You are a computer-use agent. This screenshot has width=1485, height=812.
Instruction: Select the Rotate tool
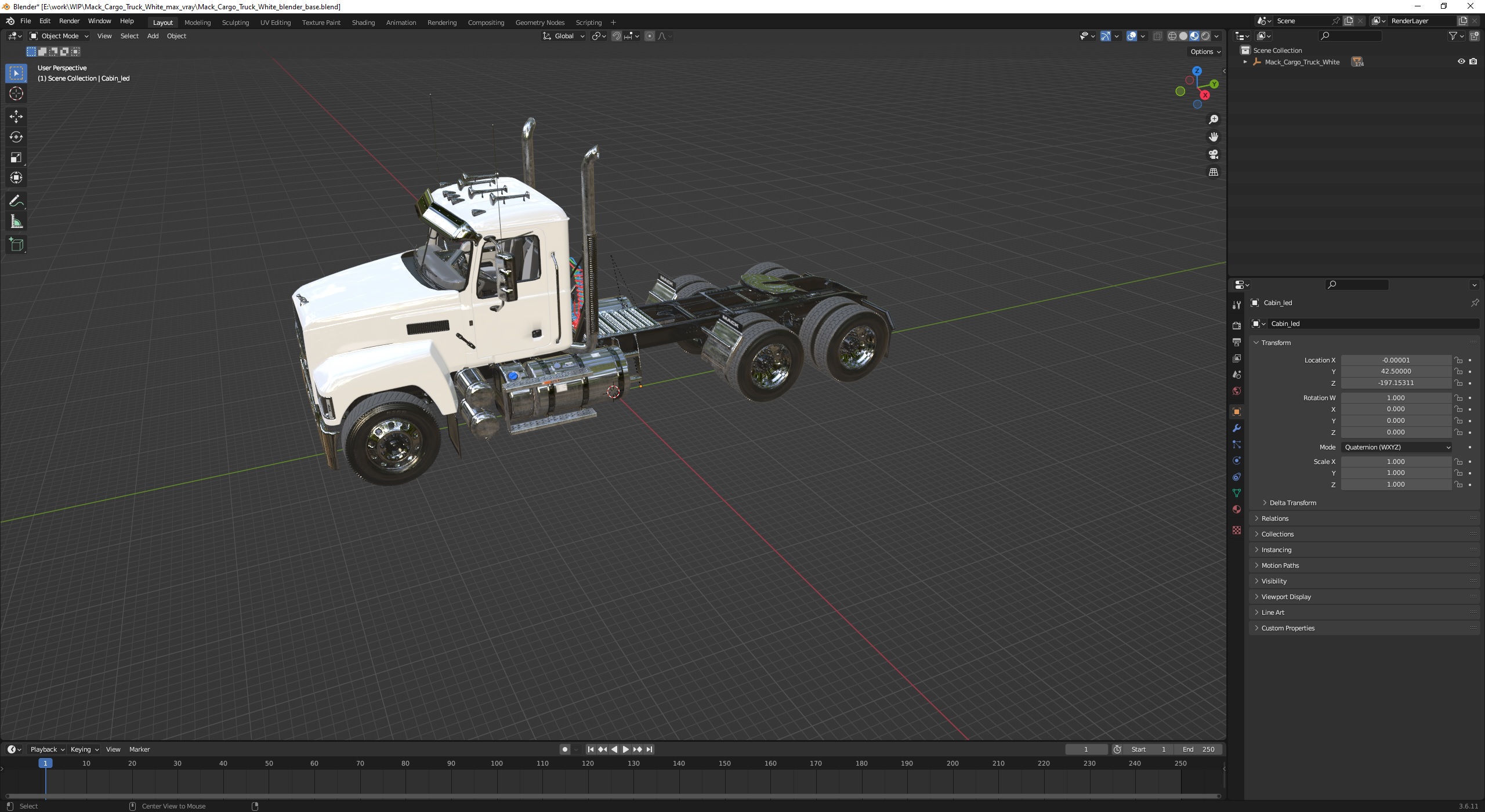16,137
